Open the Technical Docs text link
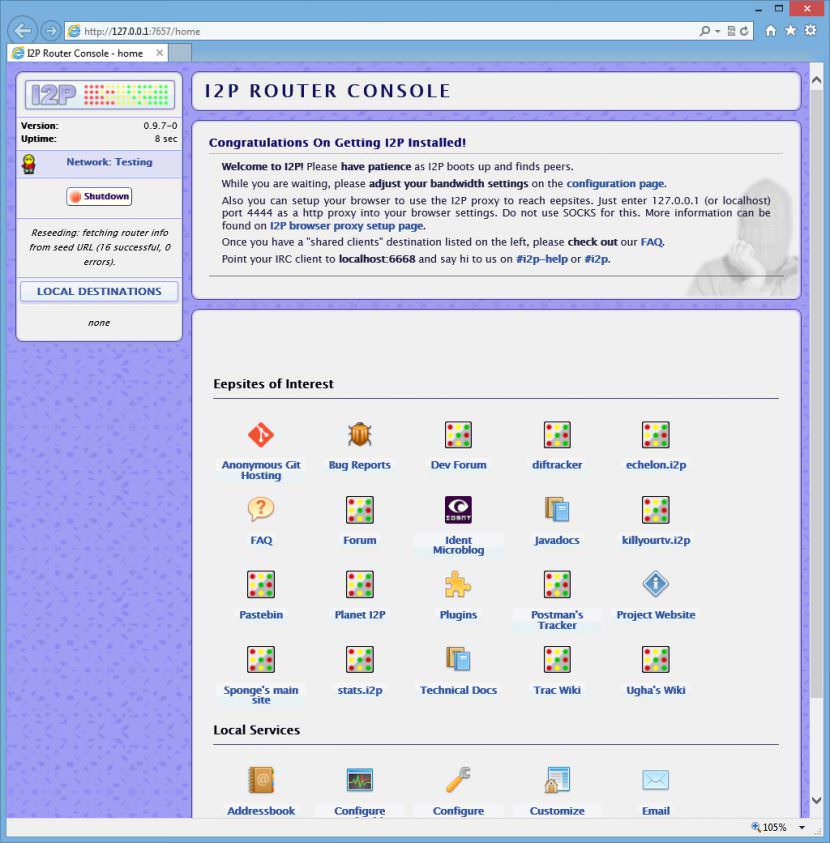Screen dimensions: 830x843 point(458,690)
